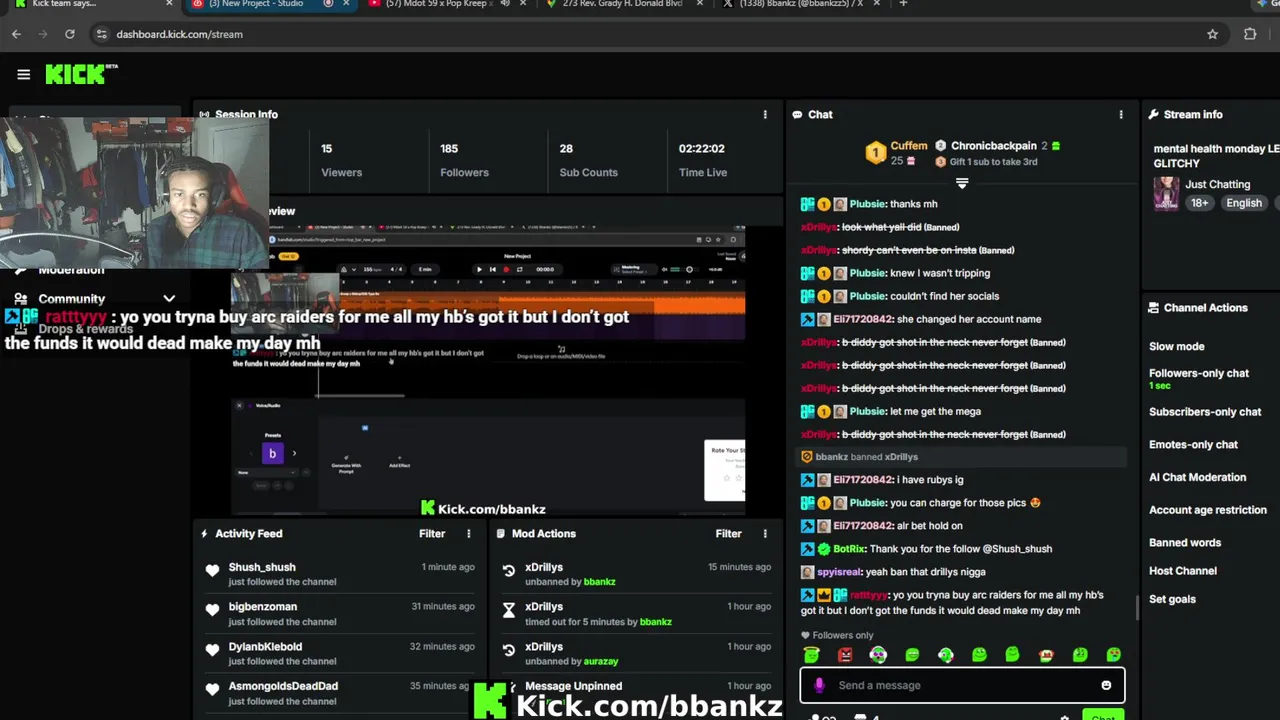Click the Just Chatting category
1280x720 pixels.
[x=1217, y=184]
